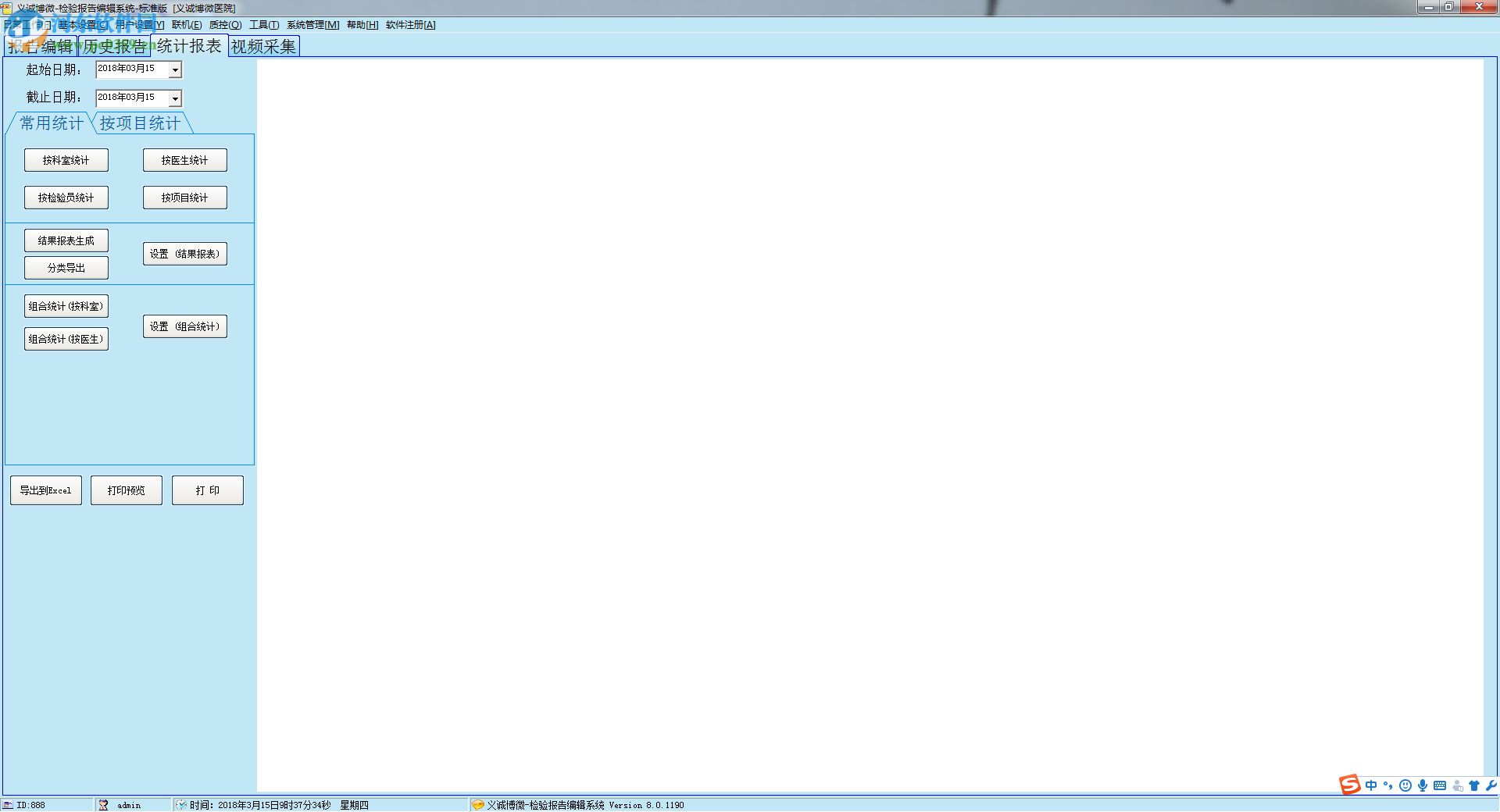1500x812 pixels.
Task: Click the 分类导出 button
Action: 66,268
